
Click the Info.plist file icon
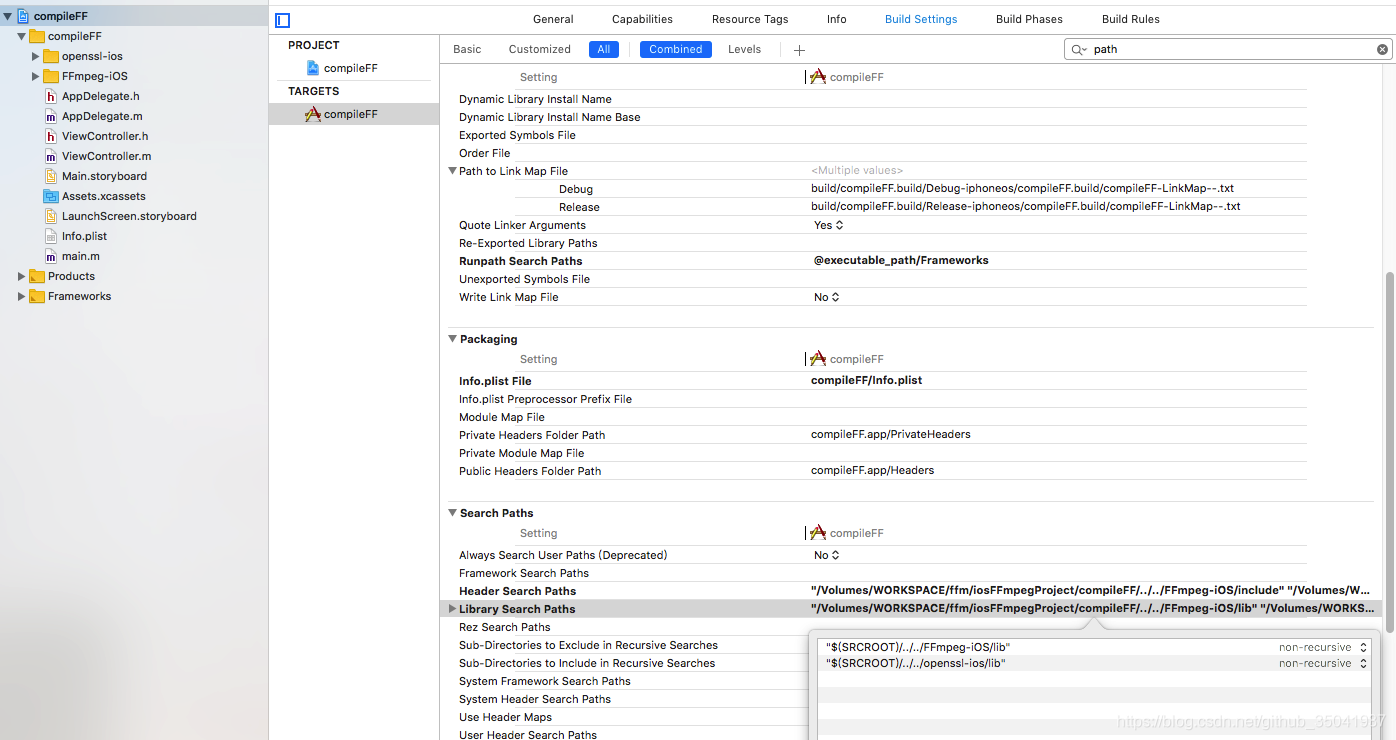pos(52,236)
